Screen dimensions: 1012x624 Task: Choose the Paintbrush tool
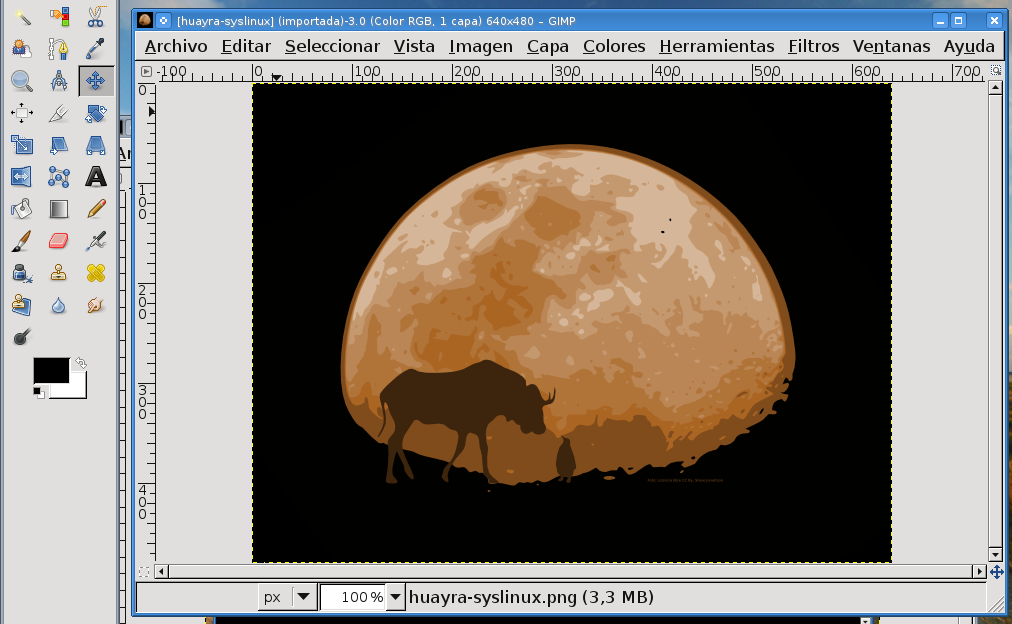[x=21, y=241]
